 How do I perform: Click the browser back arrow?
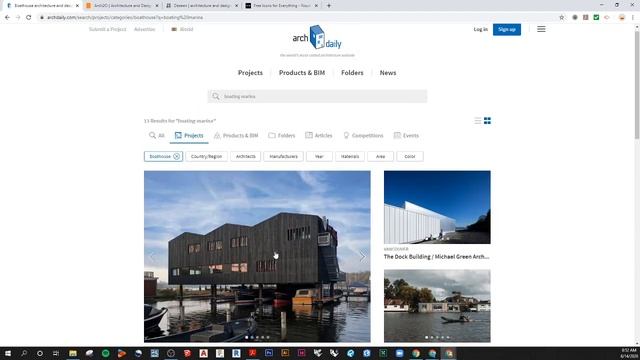pyautogui.click(x=7, y=18)
